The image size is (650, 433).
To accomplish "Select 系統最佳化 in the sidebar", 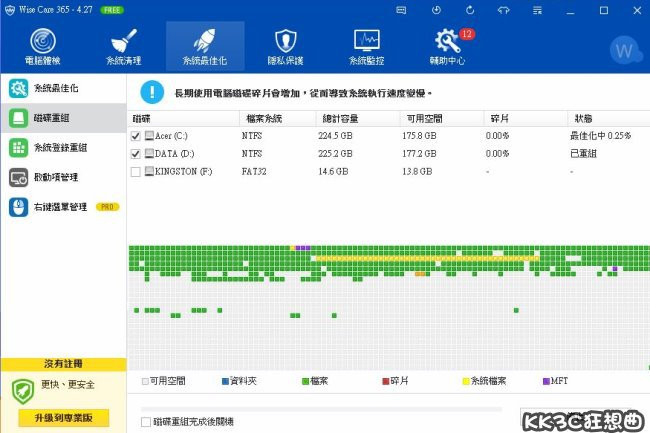I will (63, 88).
